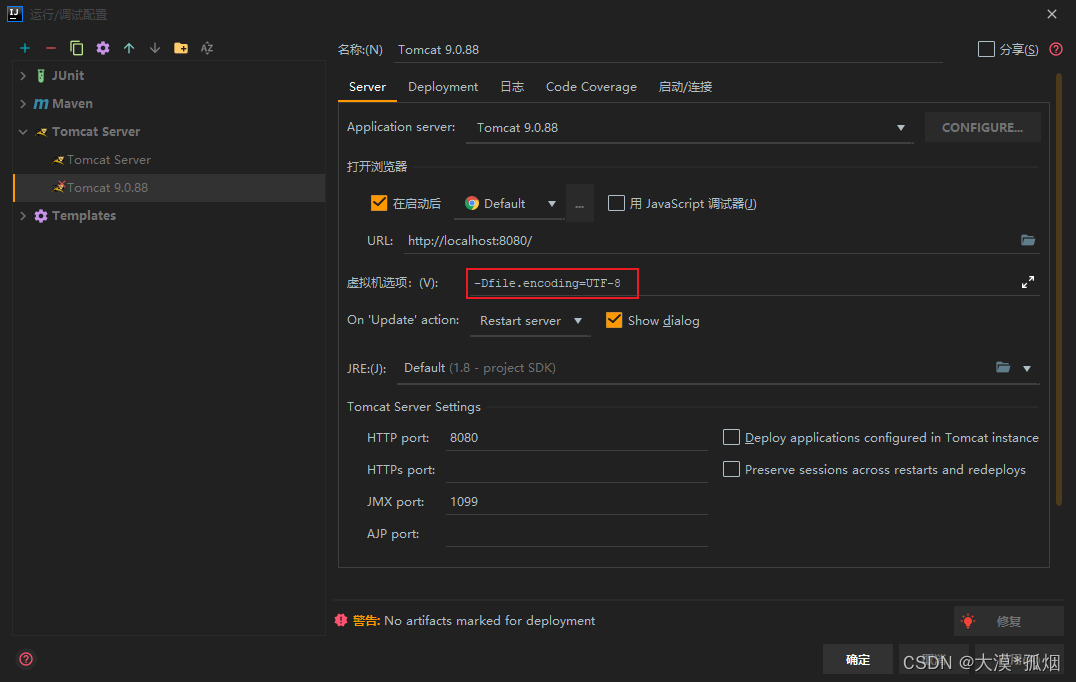Viewport: 1076px width, 682px height.
Task: Switch to the 日志 tab
Action: point(512,87)
